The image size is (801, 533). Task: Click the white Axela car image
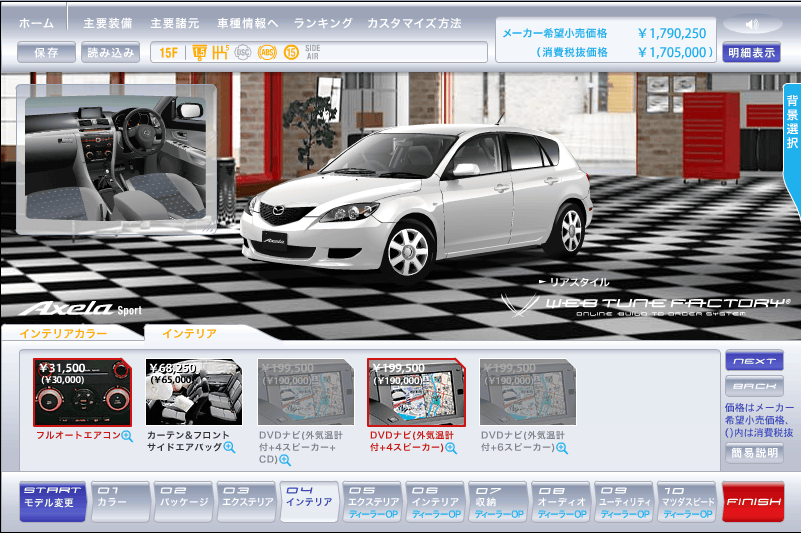(x=416, y=202)
